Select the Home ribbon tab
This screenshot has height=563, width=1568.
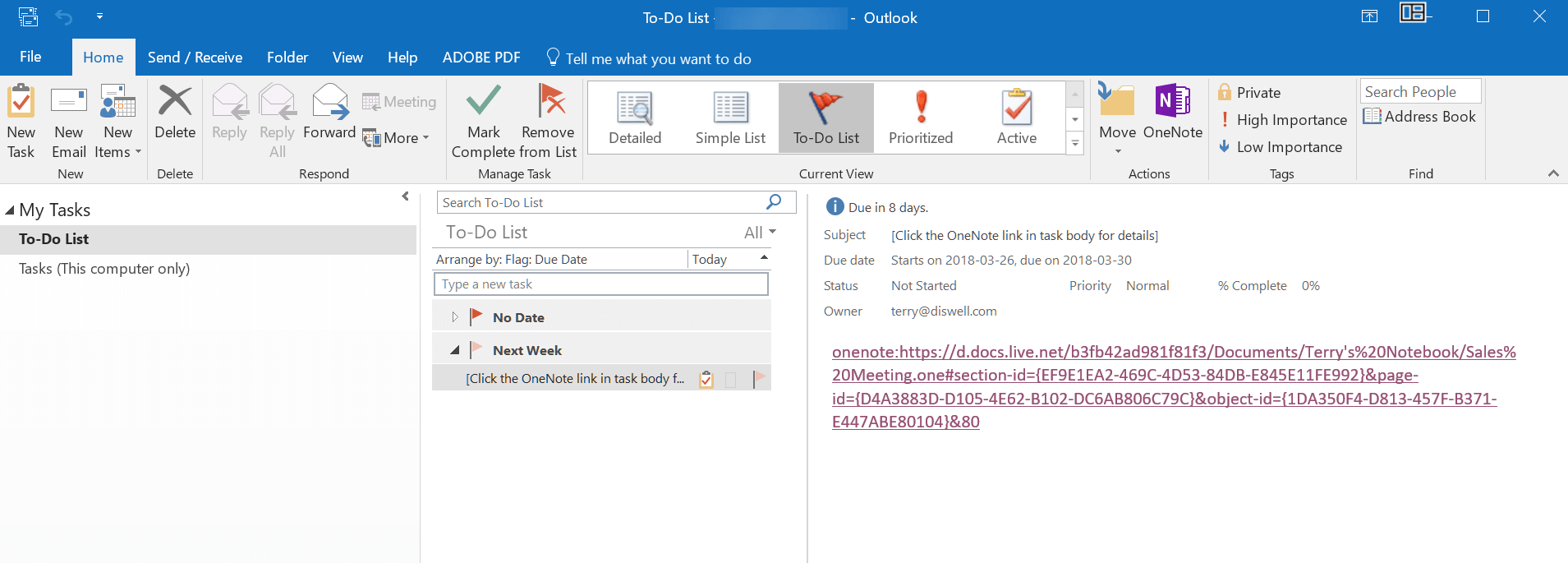coord(103,58)
